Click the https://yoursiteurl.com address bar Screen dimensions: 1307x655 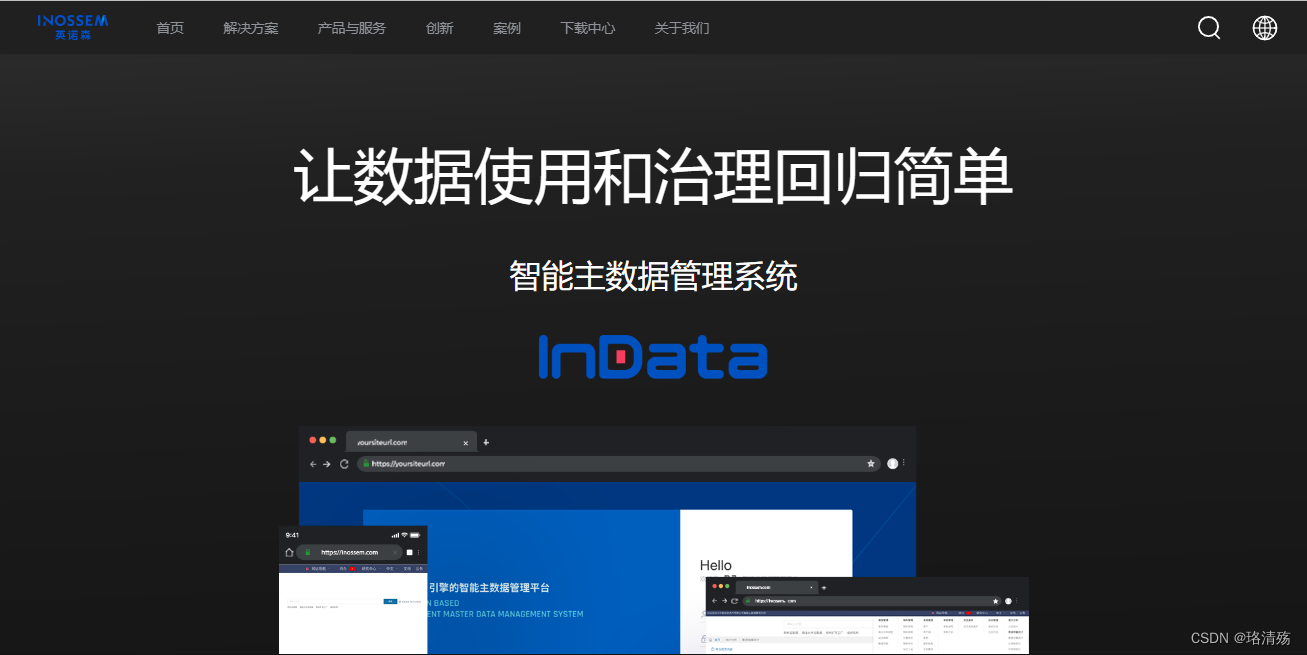618,464
